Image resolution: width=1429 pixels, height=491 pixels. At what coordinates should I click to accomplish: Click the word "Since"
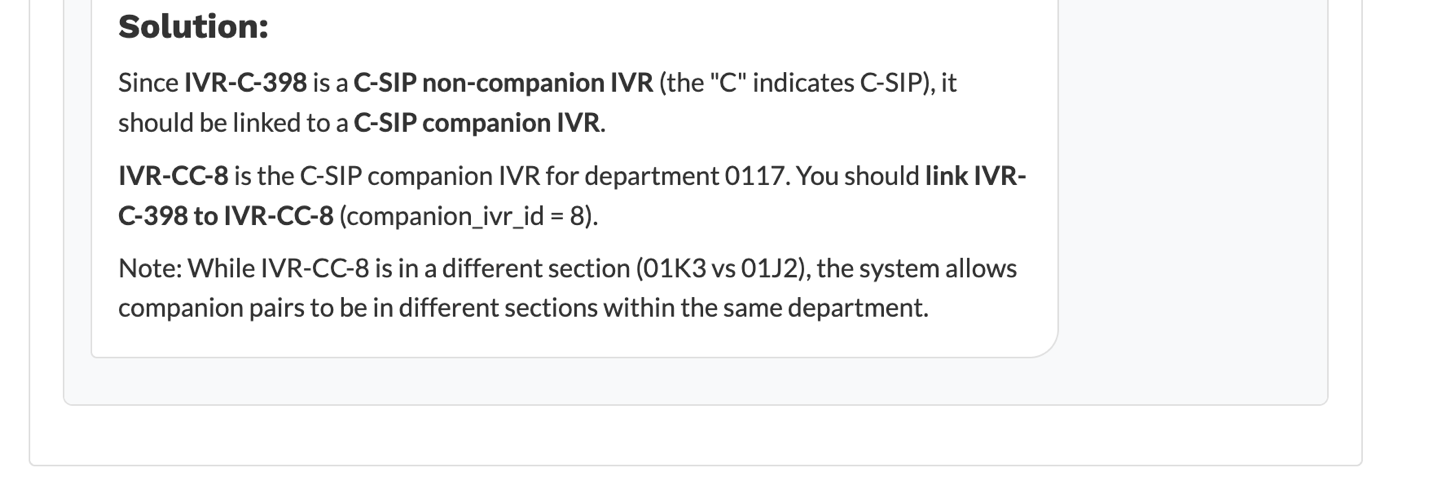pos(148,83)
